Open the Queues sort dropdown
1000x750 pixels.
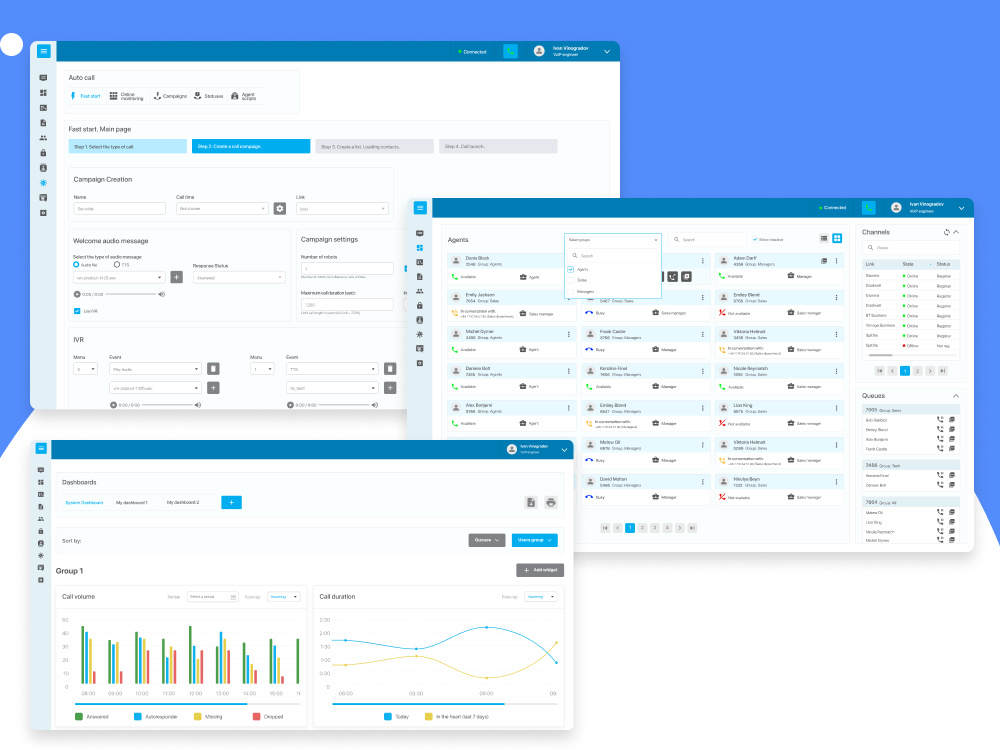tap(487, 540)
